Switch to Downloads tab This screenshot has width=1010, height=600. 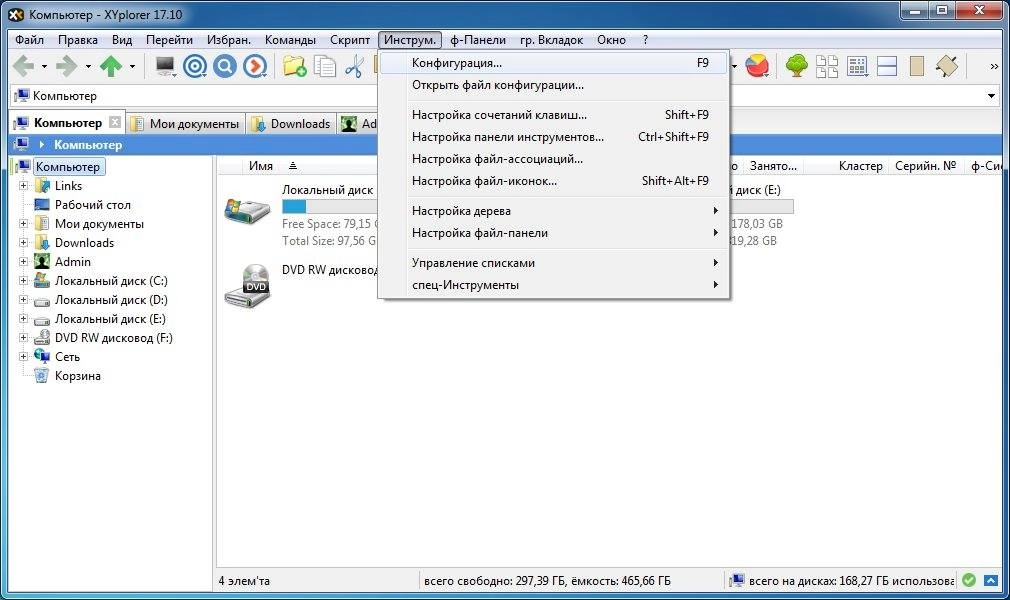coord(292,124)
